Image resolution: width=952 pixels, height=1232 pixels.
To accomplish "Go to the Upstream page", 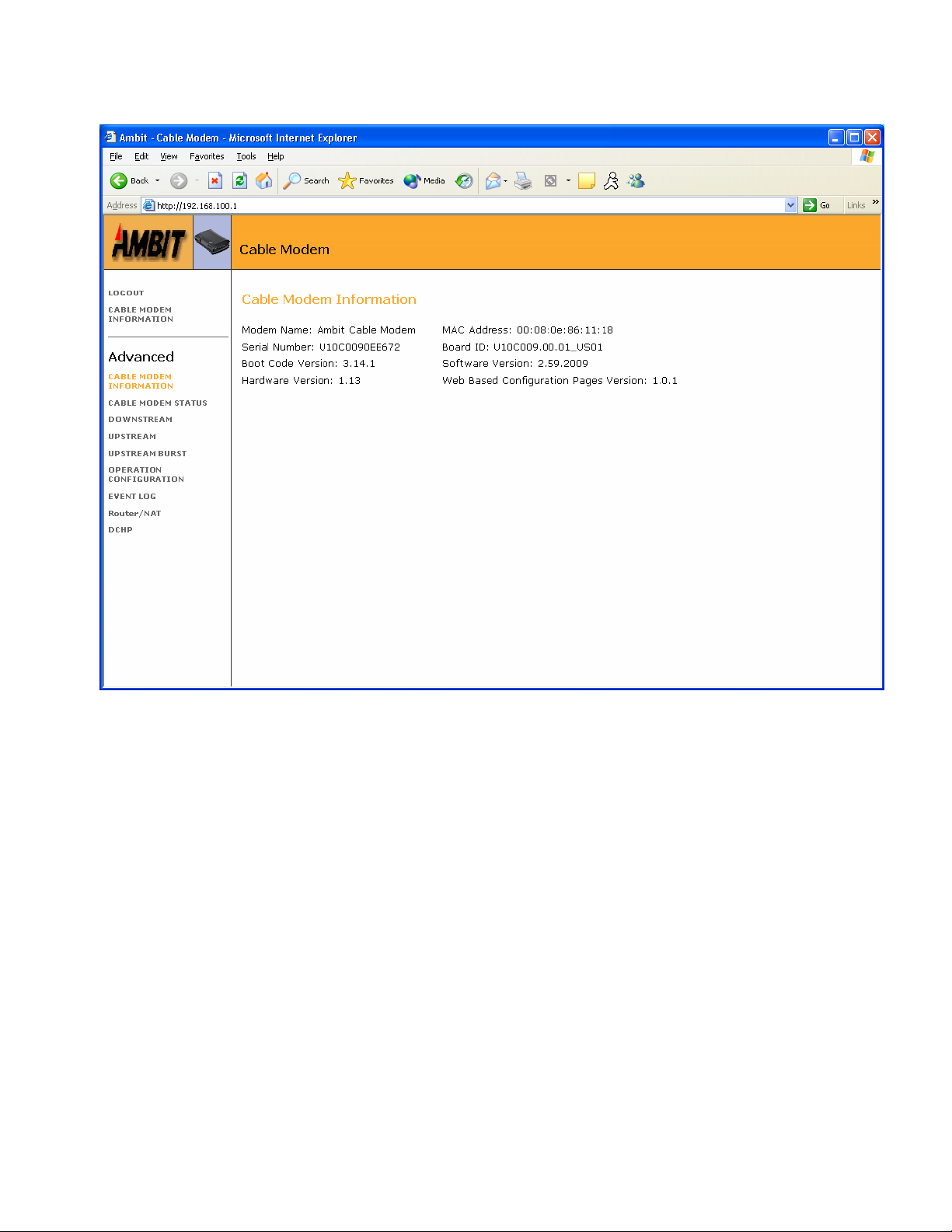I will tap(132, 436).
